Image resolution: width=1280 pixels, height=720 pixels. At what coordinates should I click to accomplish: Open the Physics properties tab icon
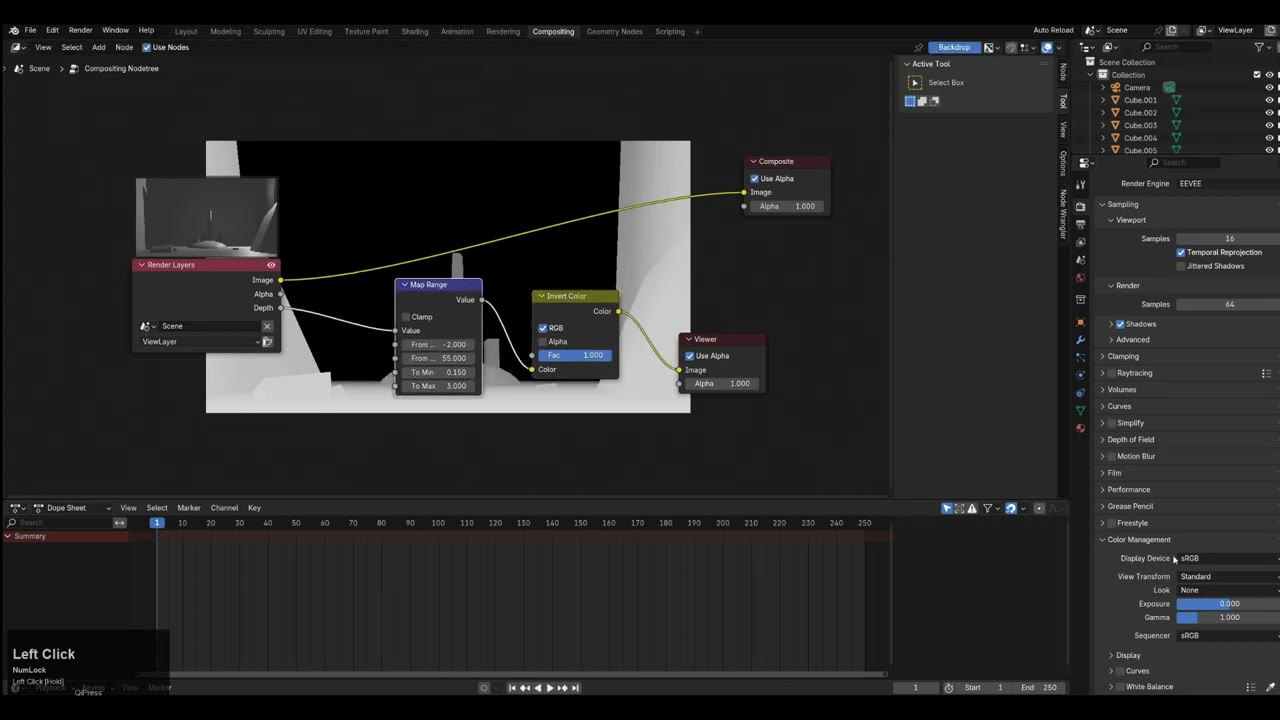click(x=1080, y=375)
